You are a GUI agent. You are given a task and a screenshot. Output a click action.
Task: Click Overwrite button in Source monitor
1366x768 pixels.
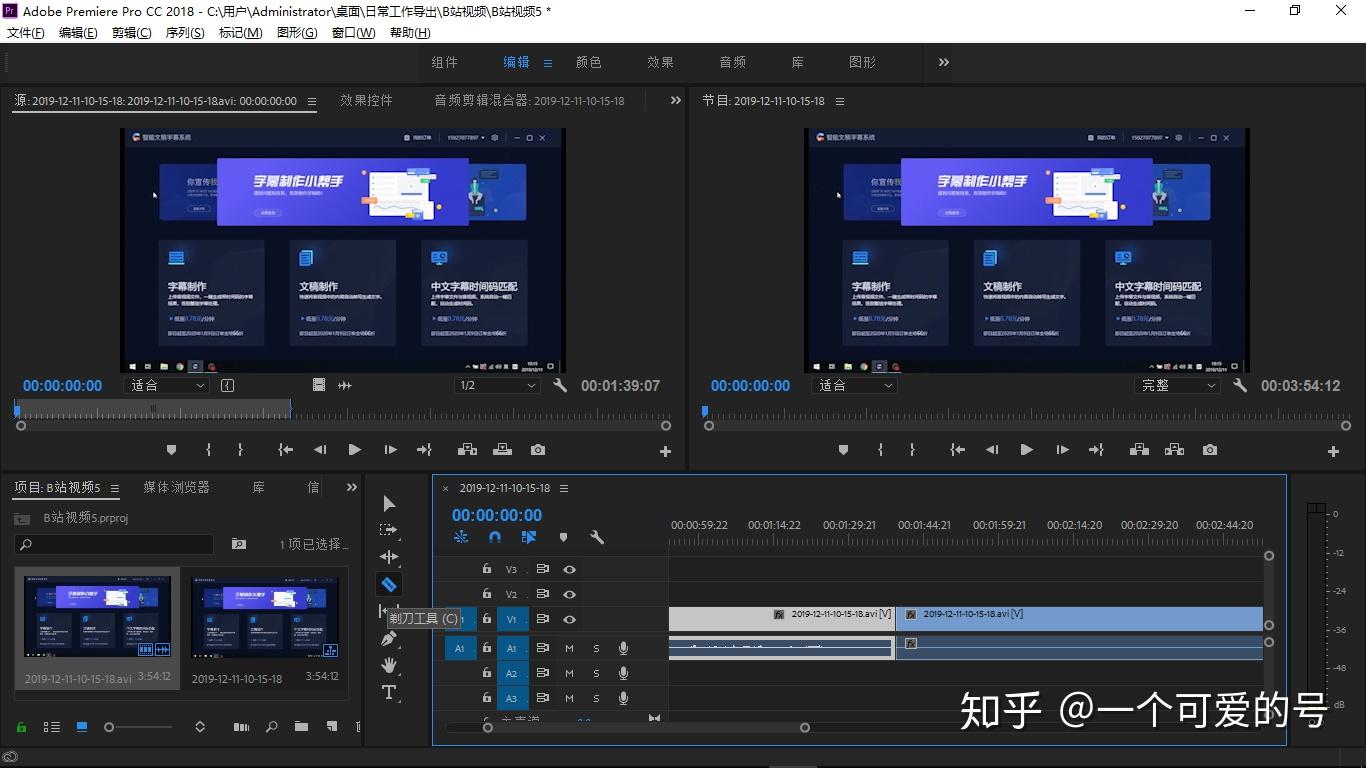pos(502,450)
